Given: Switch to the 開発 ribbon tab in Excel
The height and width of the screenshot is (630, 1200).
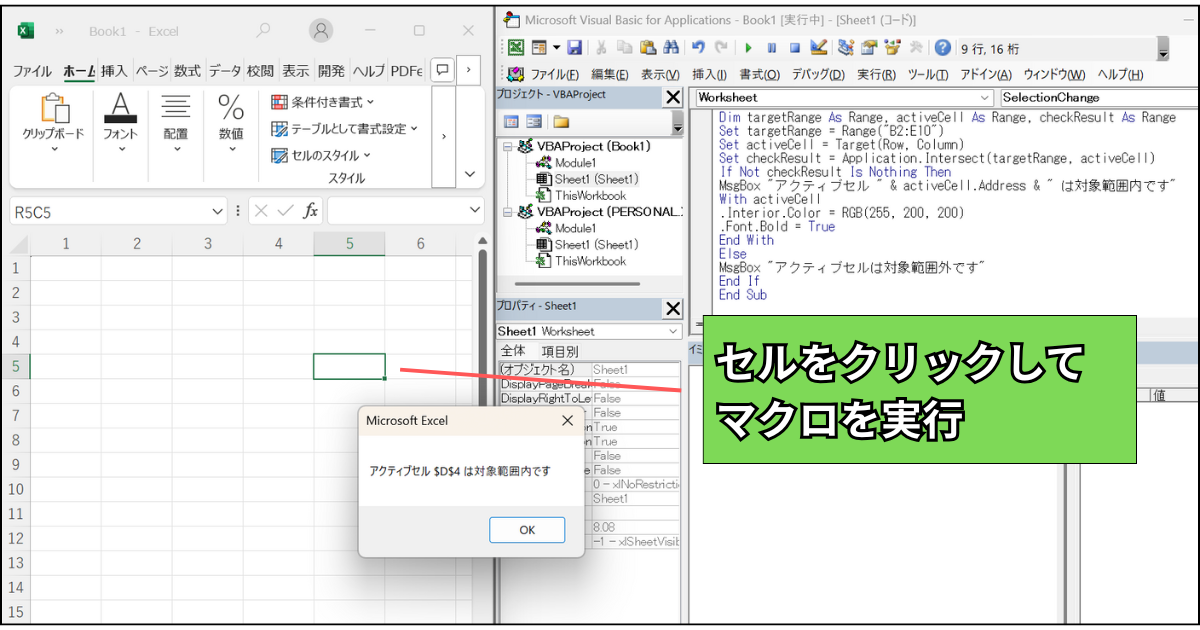Looking at the screenshot, I should (x=331, y=71).
